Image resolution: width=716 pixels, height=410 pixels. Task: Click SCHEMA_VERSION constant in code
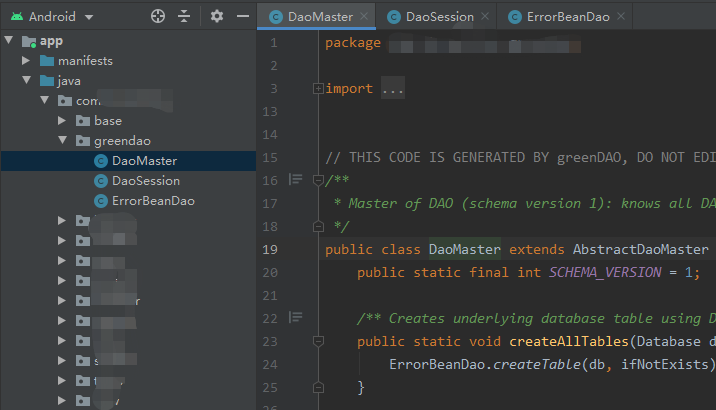pyautogui.click(x=605, y=273)
